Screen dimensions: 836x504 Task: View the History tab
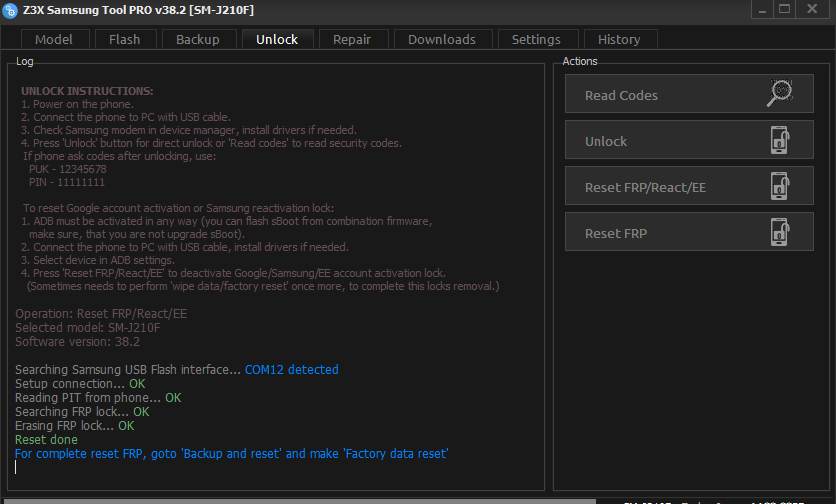click(x=619, y=39)
